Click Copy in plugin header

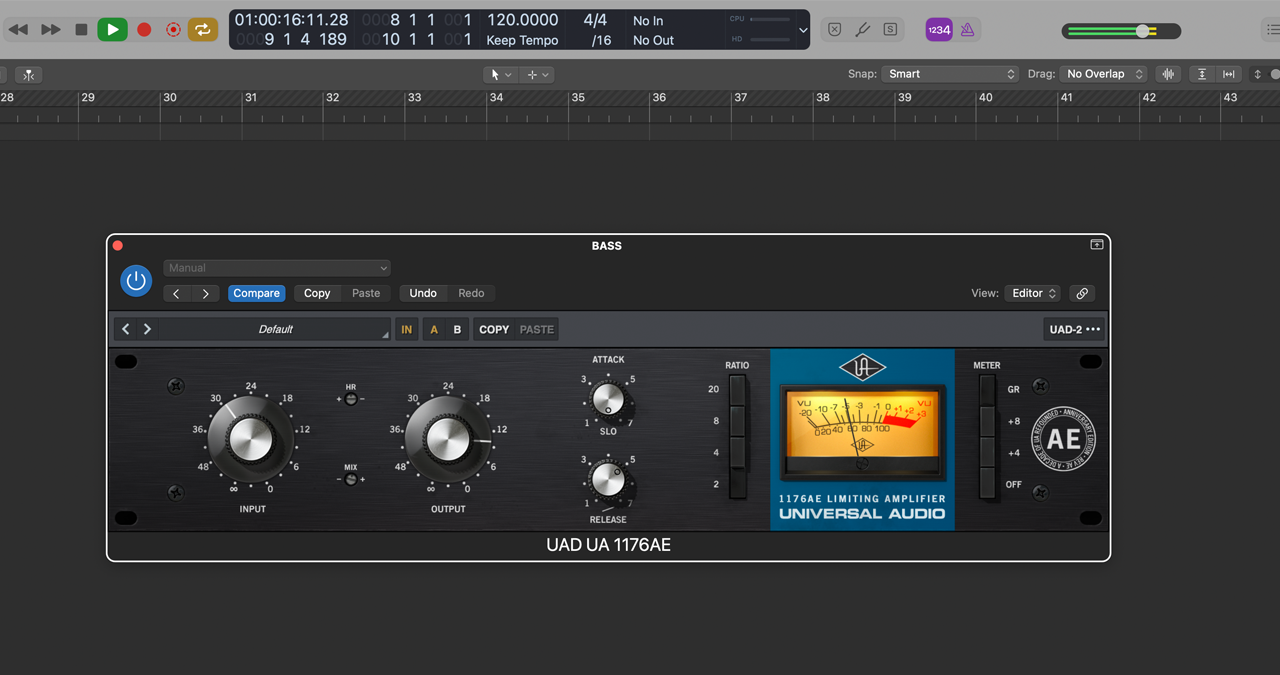point(317,293)
